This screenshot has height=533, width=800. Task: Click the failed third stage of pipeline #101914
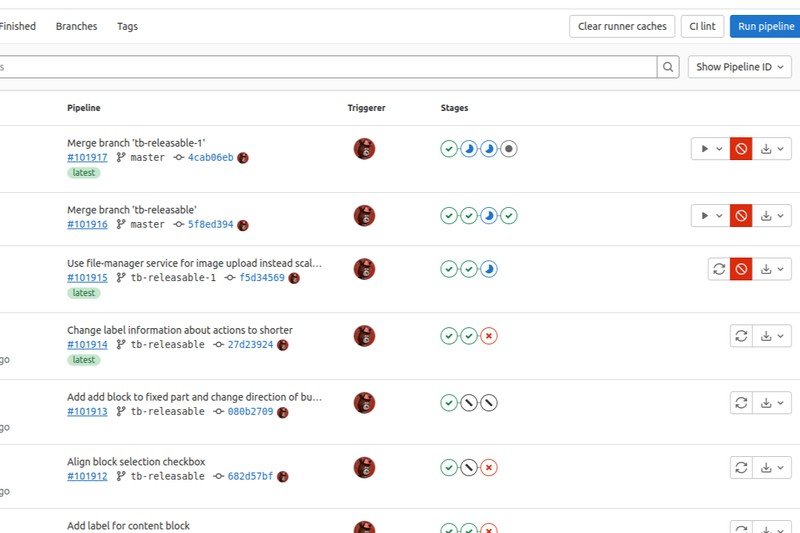[489, 336]
